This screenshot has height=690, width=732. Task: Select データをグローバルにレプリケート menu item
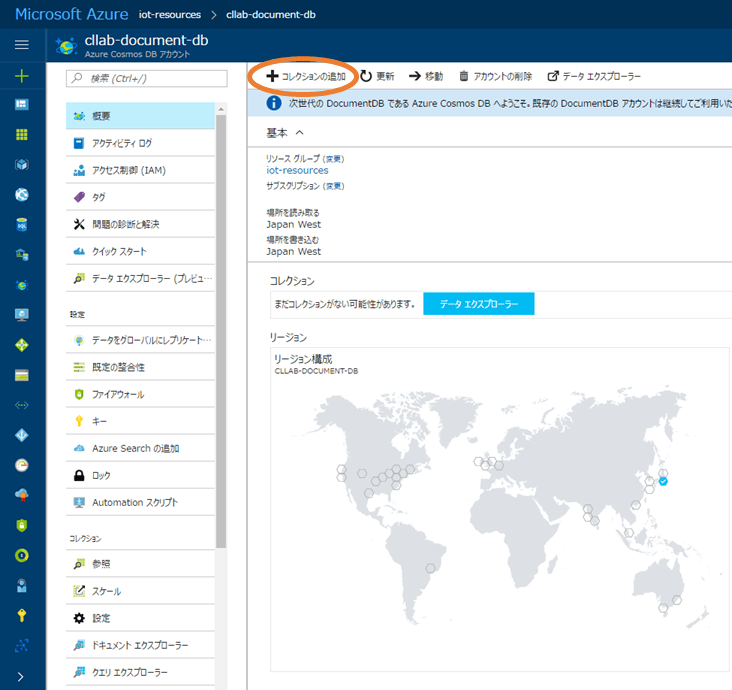point(140,340)
